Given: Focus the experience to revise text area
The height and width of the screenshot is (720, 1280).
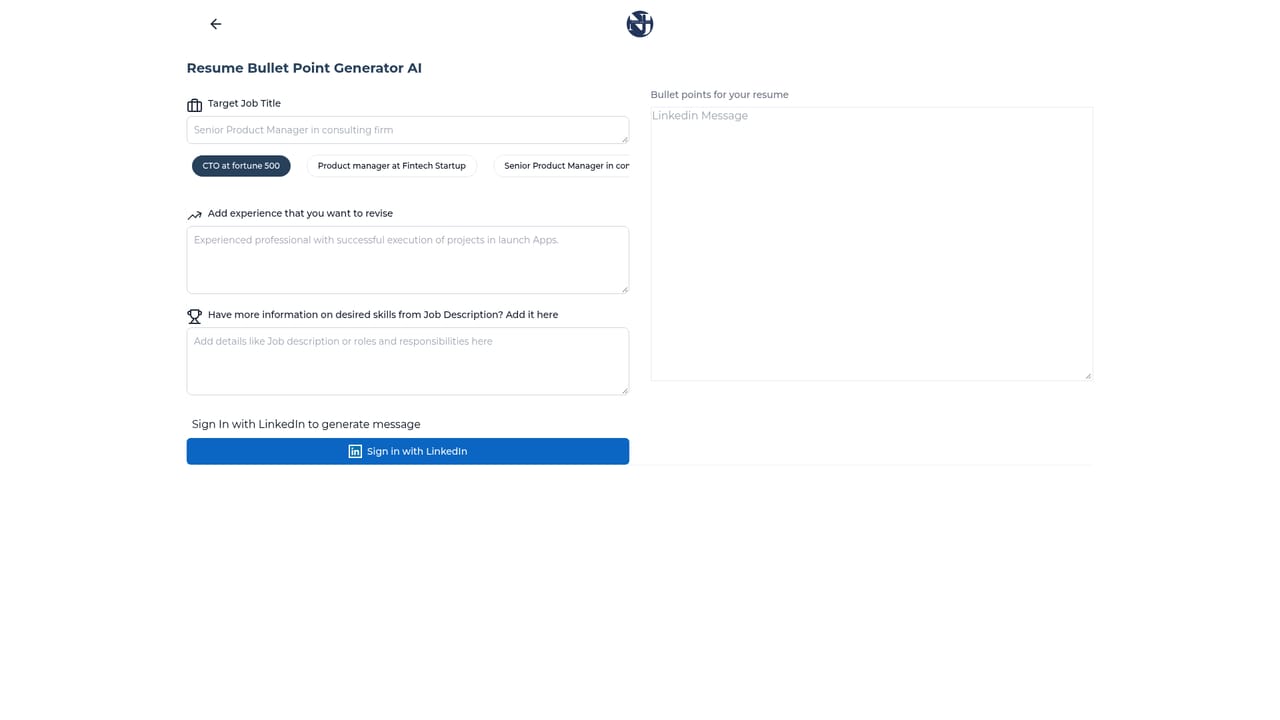Looking at the screenshot, I should (x=408, y=260).
